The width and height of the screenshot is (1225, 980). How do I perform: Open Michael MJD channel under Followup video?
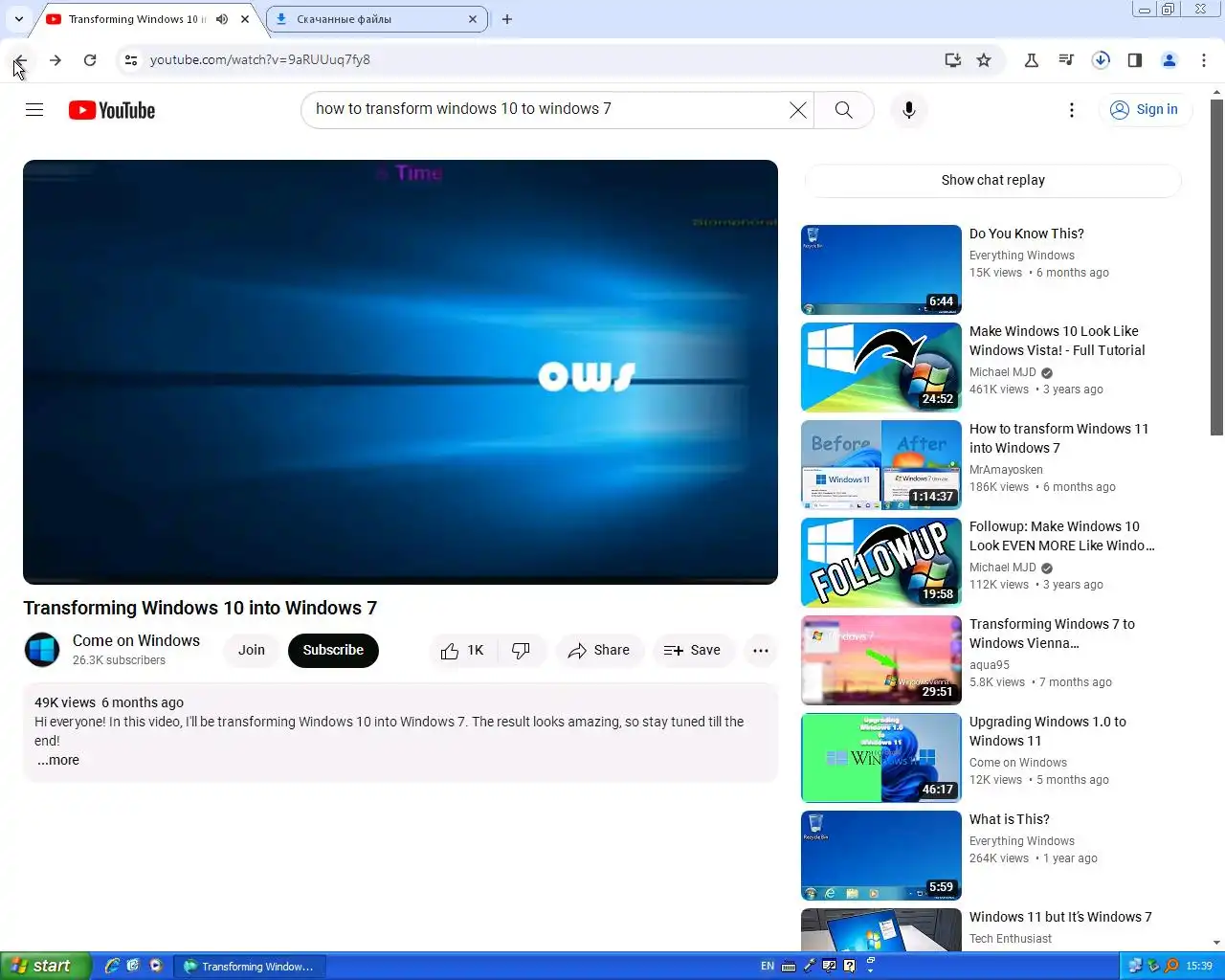[x=1003, y=568]
